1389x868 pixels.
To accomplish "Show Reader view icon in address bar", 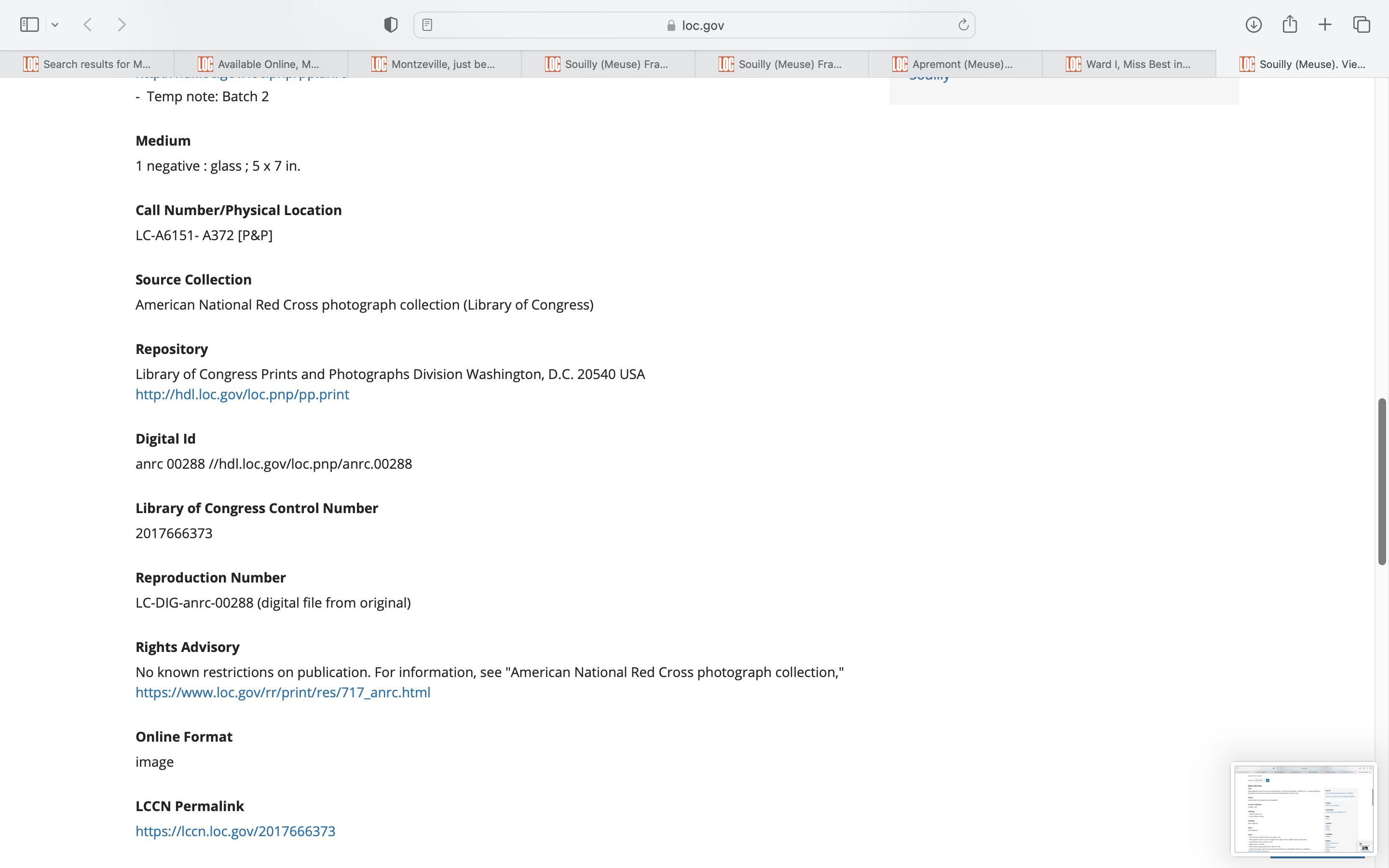I will coord(427,25).
